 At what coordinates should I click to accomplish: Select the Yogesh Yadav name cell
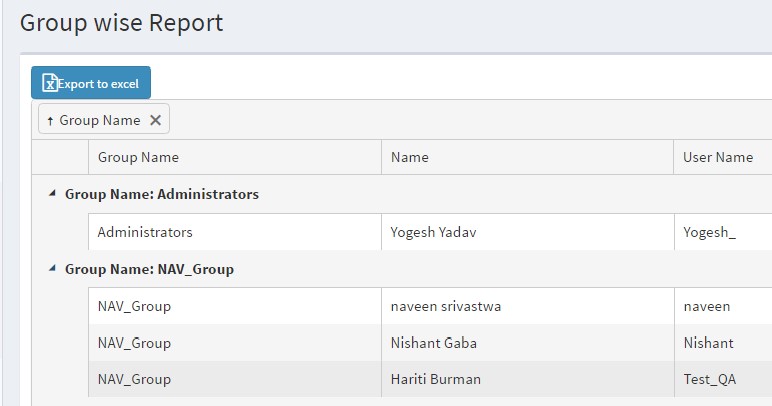[432, 232]
